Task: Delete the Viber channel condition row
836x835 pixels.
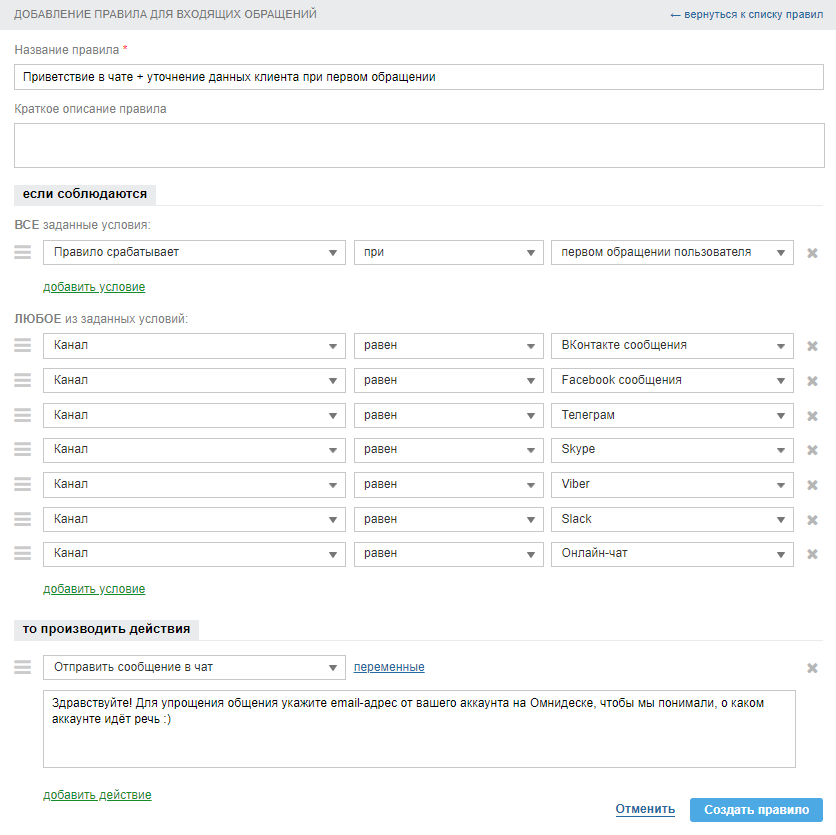Action: [812, 485]
